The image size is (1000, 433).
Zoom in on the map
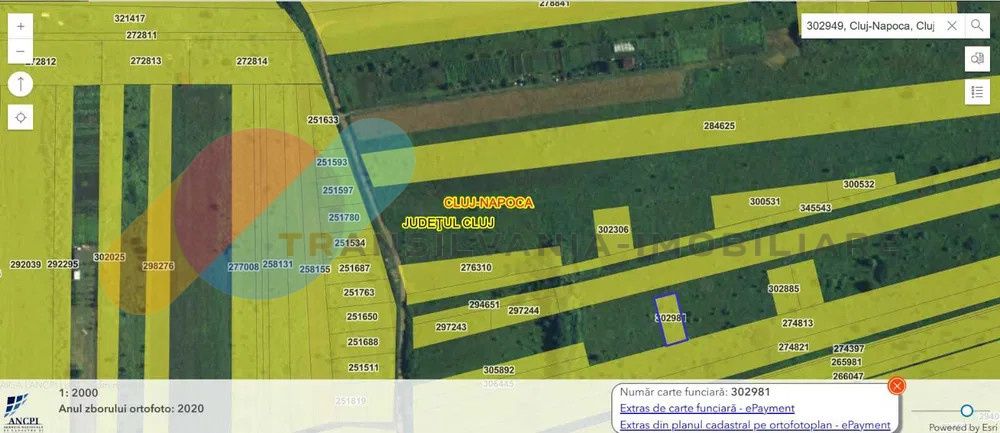21,24
